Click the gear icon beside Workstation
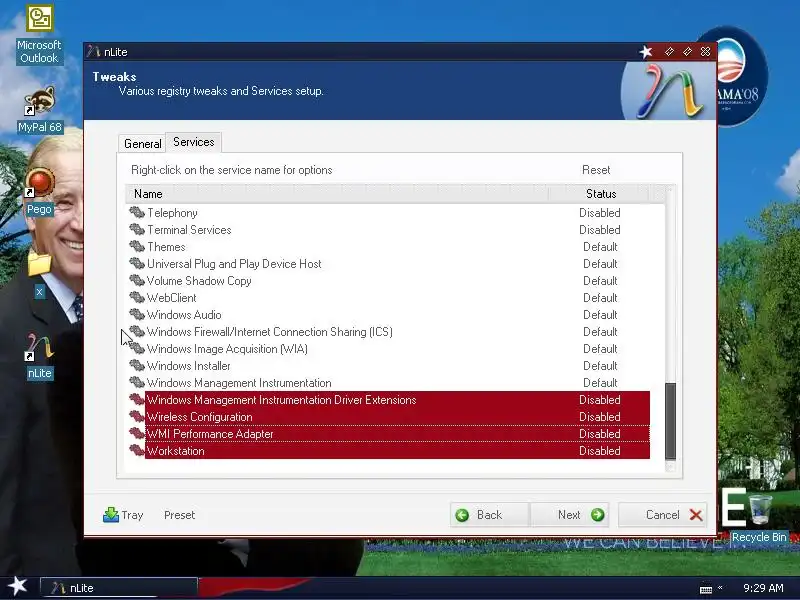Viewport: 800px width, 600px height. pyautogui.click(x=137, y=451)
